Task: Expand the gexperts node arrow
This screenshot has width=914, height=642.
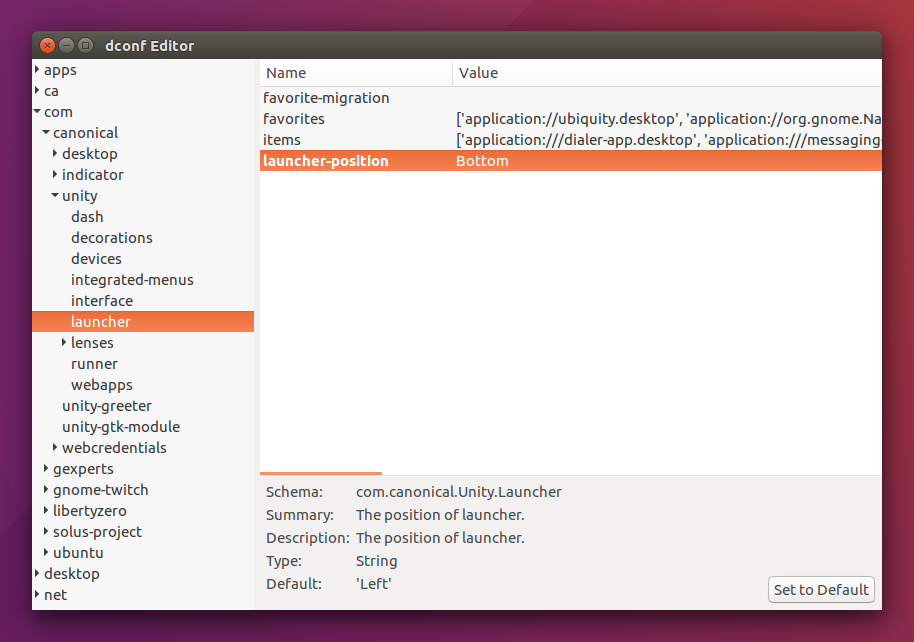Action: pos(46,468)
